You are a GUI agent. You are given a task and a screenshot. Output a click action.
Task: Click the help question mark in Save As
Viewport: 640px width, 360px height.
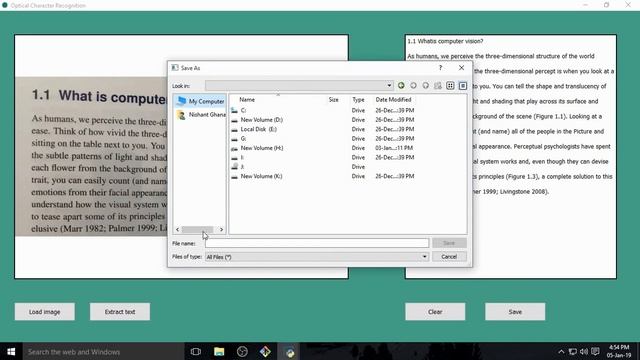point(440,68)
